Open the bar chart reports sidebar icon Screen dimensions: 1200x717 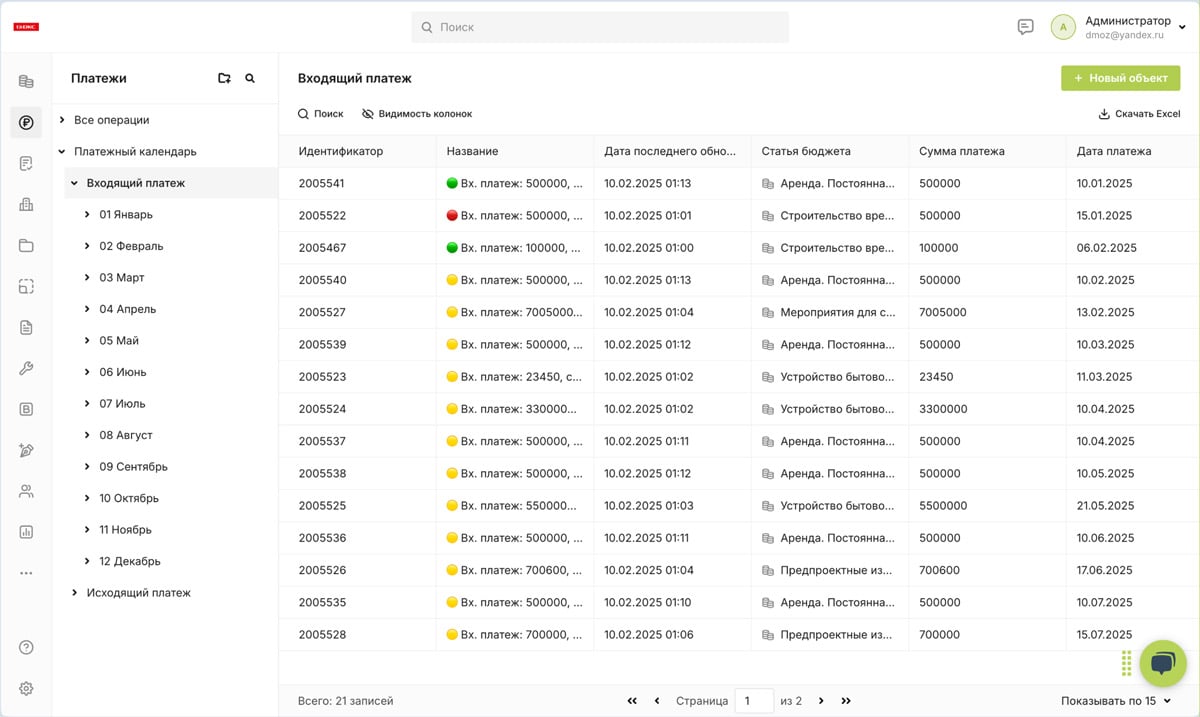[26, 532]
